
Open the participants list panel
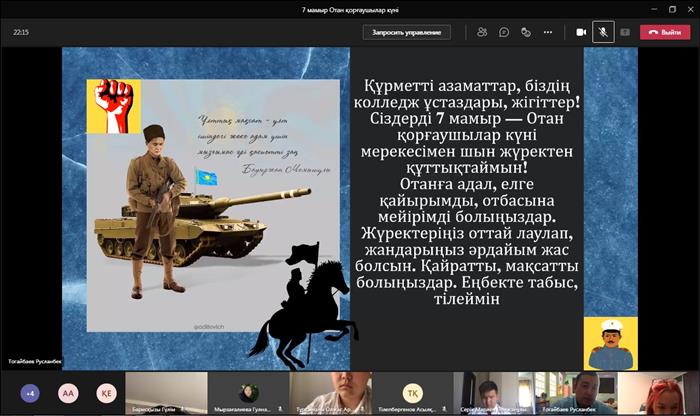[x=482, y=32]
